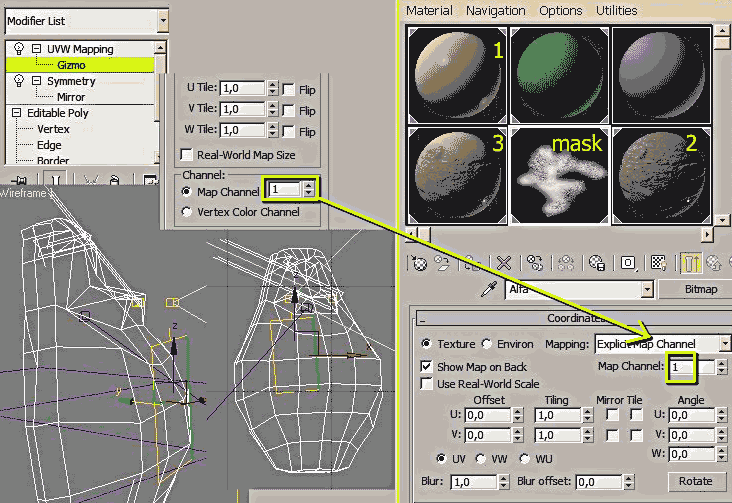Select the purple-gray material sample slot

[662, 75]
